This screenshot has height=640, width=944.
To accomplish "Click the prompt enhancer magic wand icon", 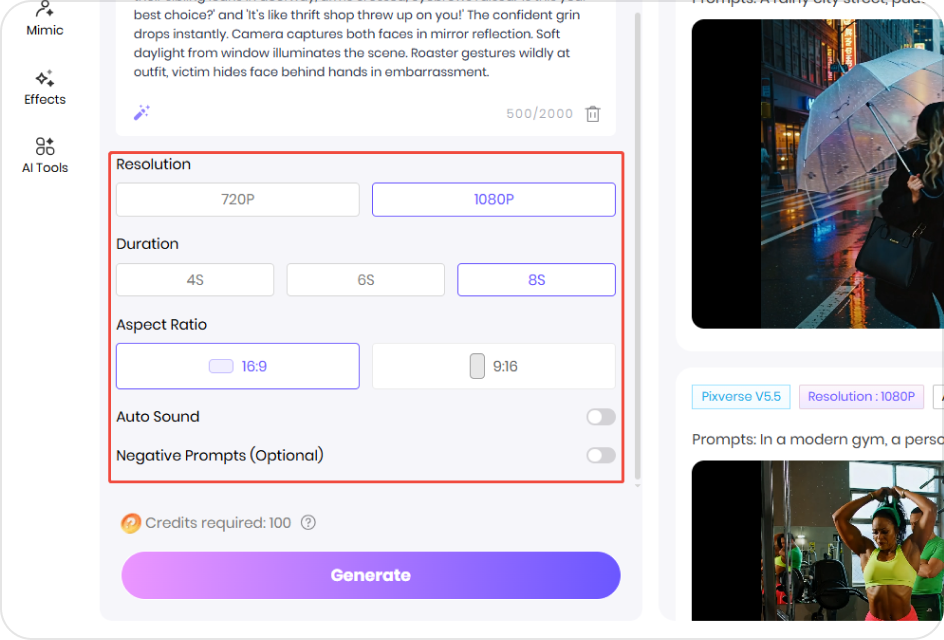I will coord(141,112).
